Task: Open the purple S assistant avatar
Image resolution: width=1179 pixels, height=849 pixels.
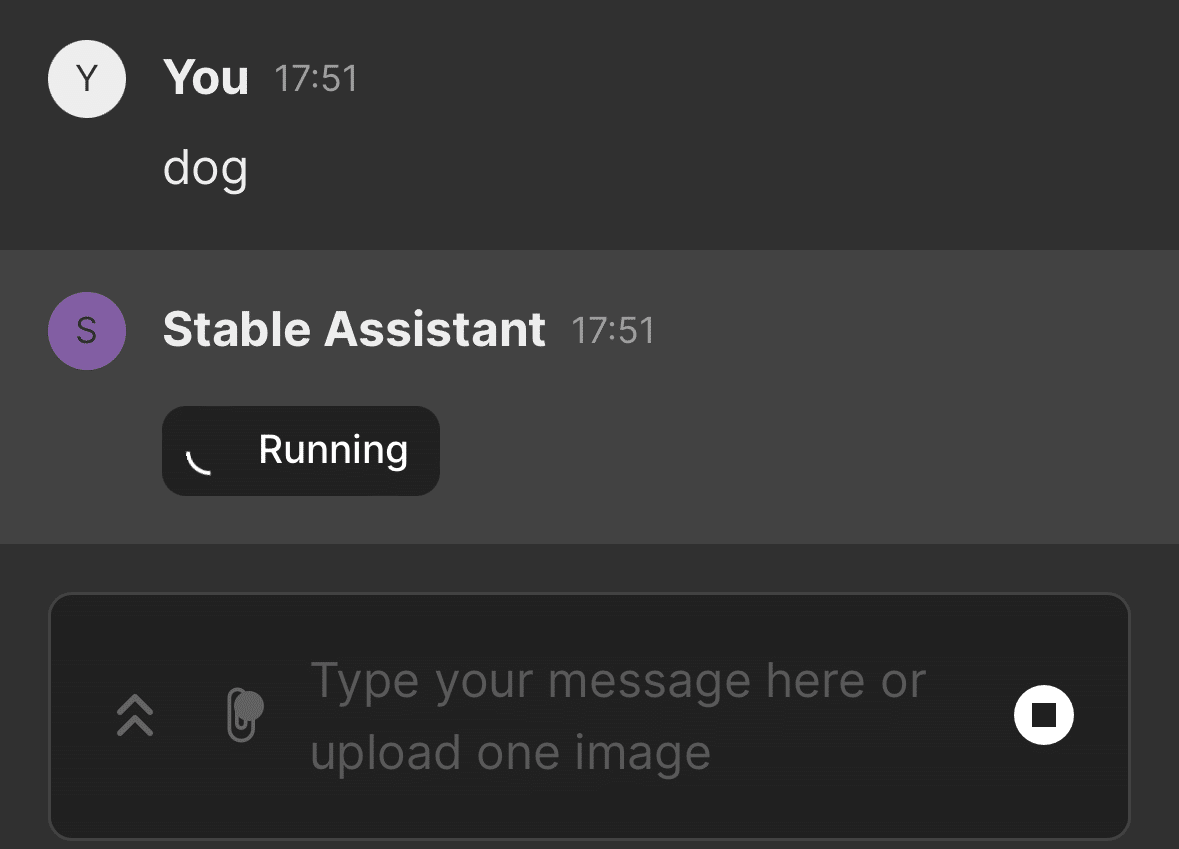Action: coord(87,331)
